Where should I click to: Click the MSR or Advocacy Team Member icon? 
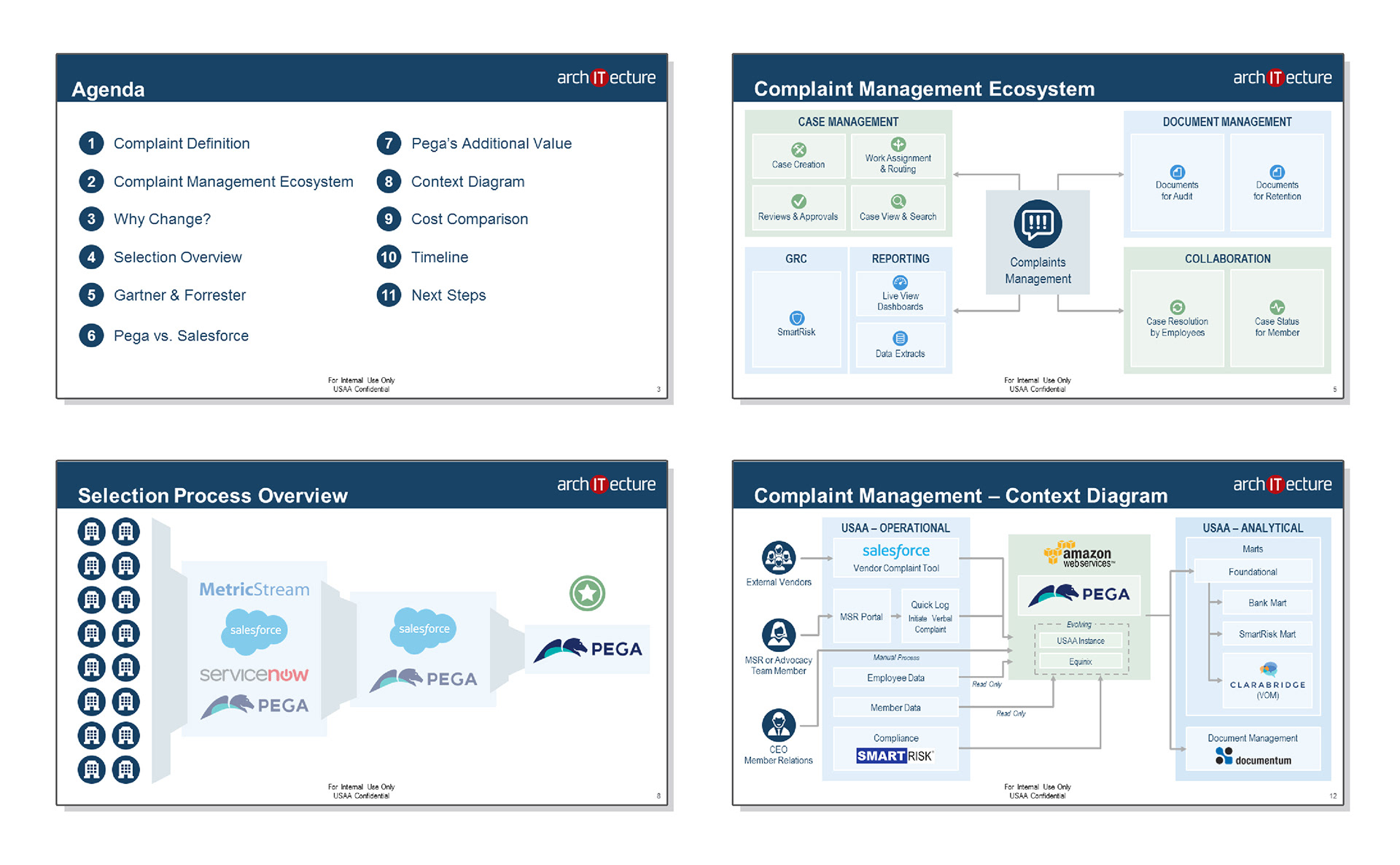tap(778, 635)
